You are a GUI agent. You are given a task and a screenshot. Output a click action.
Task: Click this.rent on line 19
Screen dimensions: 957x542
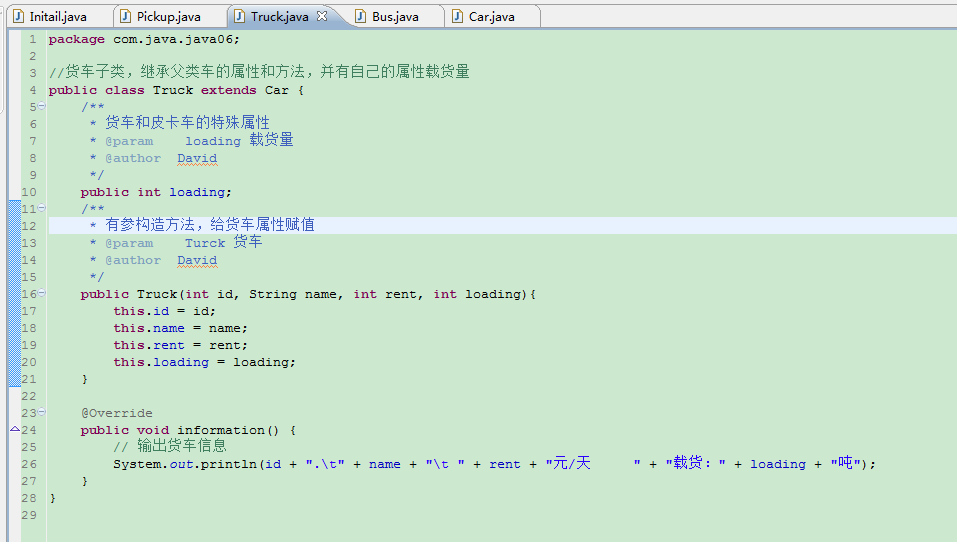149,345
